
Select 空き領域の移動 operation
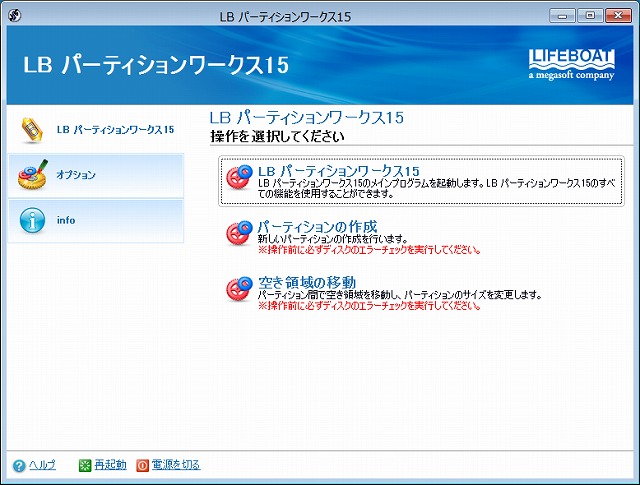click(x=307, y=282)
